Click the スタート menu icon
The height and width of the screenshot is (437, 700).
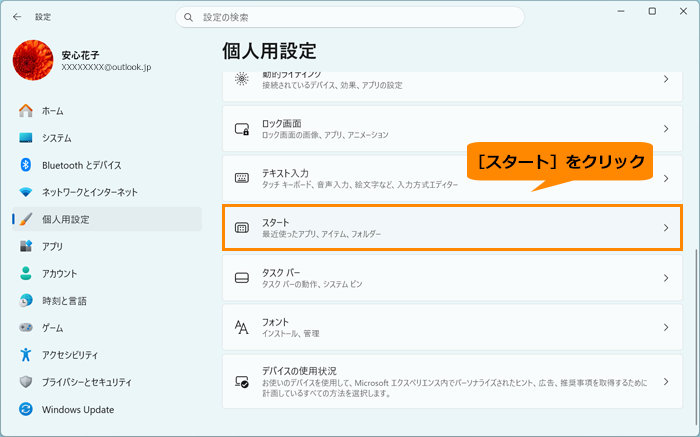point(242,228)
